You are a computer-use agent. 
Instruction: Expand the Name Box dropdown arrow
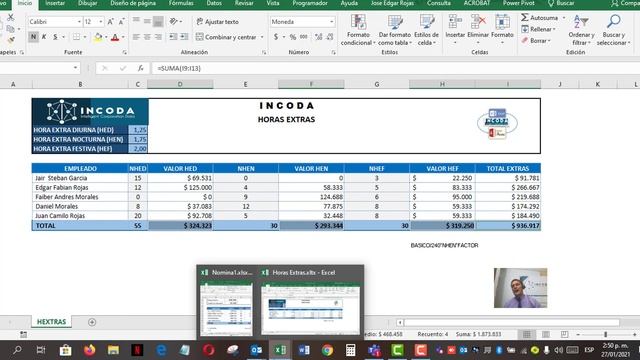tap(75, 68)
